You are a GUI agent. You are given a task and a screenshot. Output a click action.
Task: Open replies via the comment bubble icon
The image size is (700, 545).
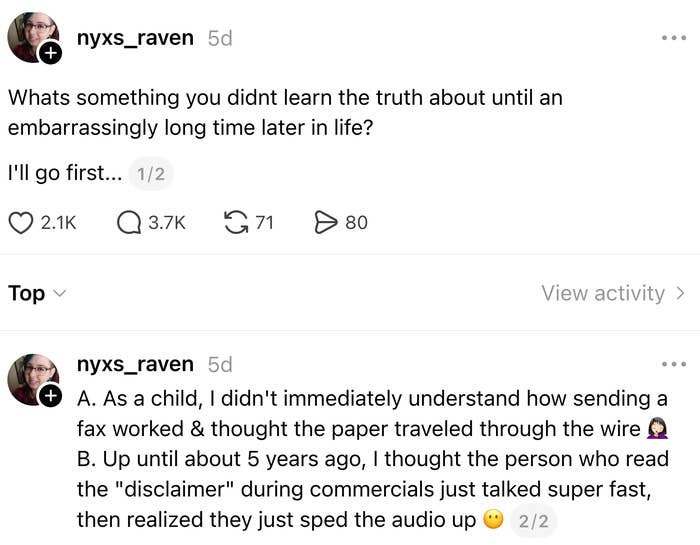(x=129, y=222)
